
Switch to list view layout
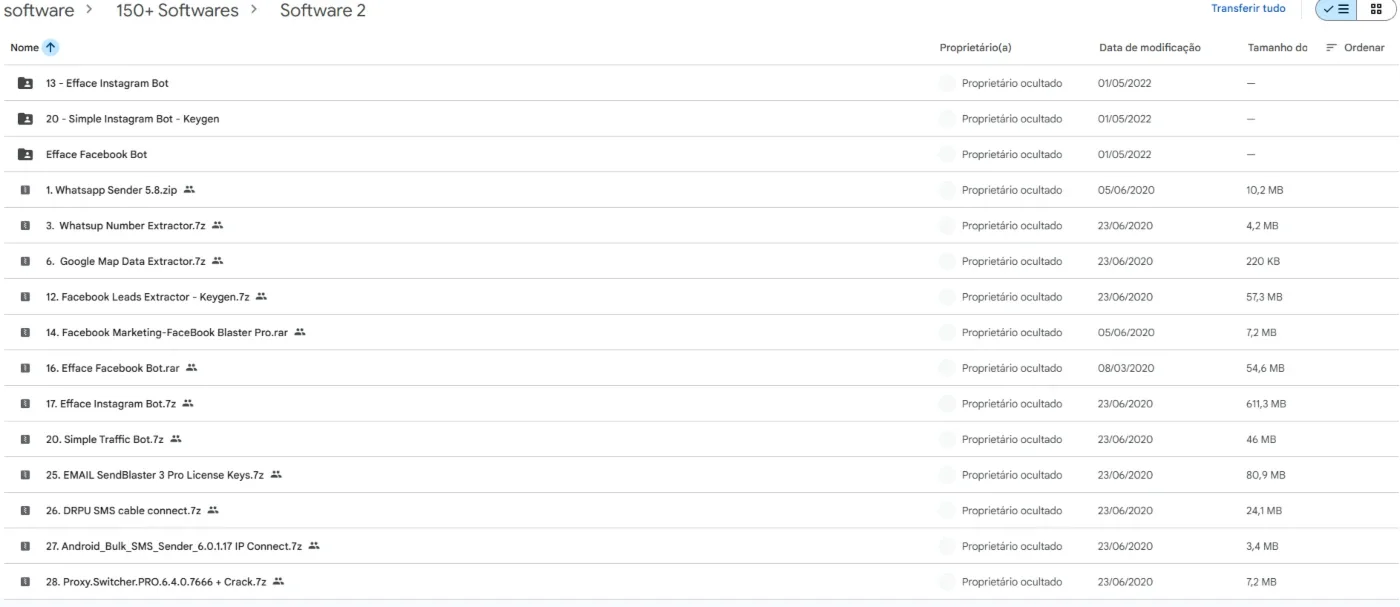coord(1336,9)
